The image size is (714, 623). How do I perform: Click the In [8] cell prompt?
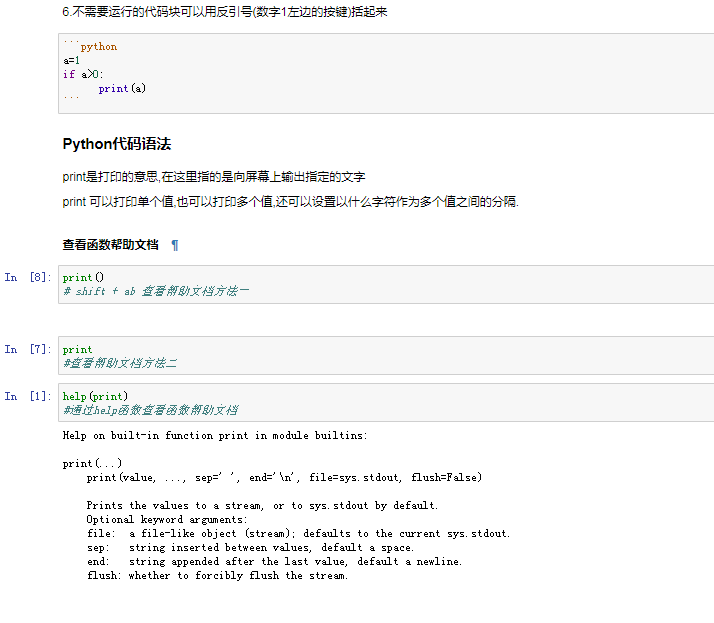28,277
